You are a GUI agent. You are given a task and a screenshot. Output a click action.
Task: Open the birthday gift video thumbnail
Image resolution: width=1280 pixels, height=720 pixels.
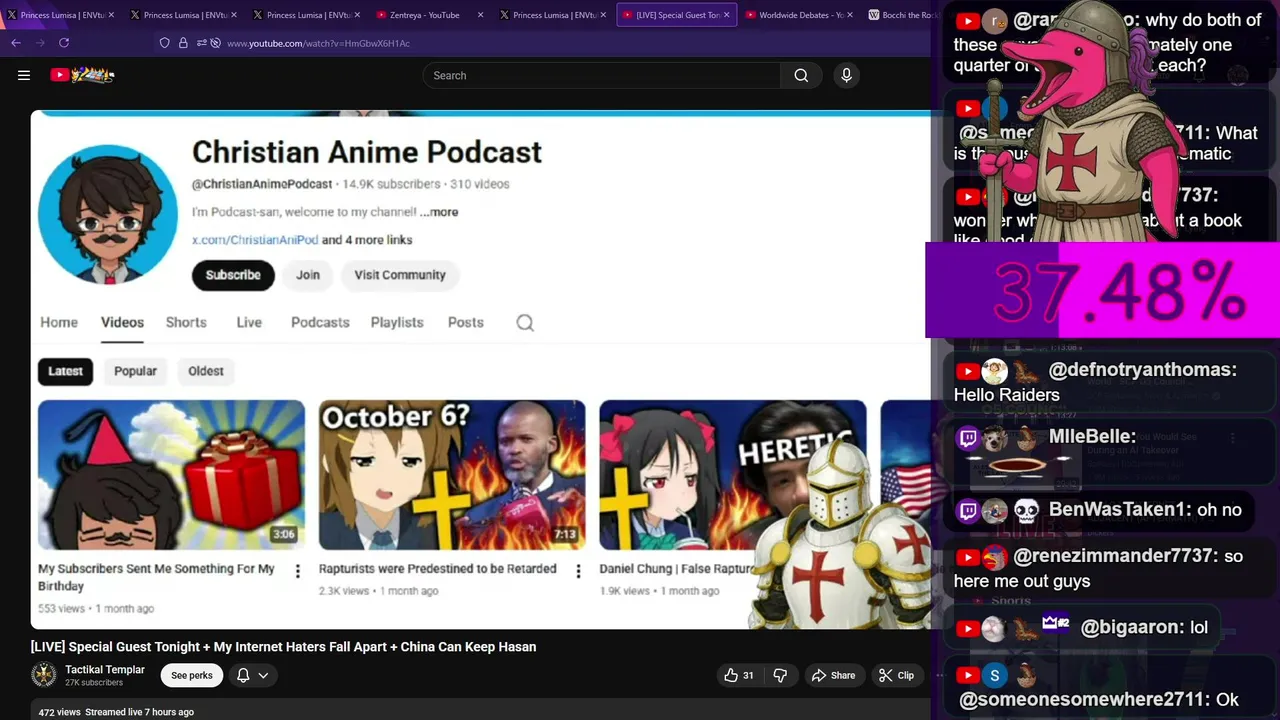[x=171, y=475]
